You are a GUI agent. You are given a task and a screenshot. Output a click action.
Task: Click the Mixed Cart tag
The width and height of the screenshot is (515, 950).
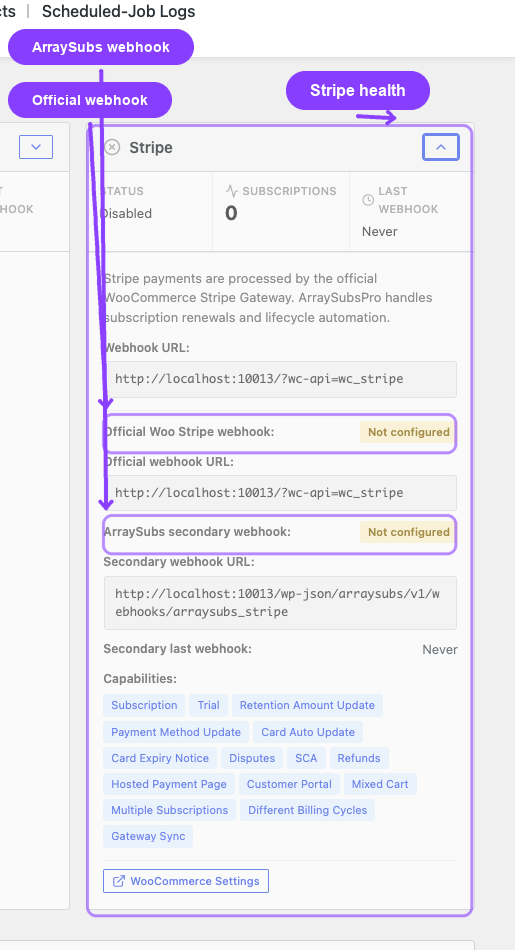coord(380,784)
